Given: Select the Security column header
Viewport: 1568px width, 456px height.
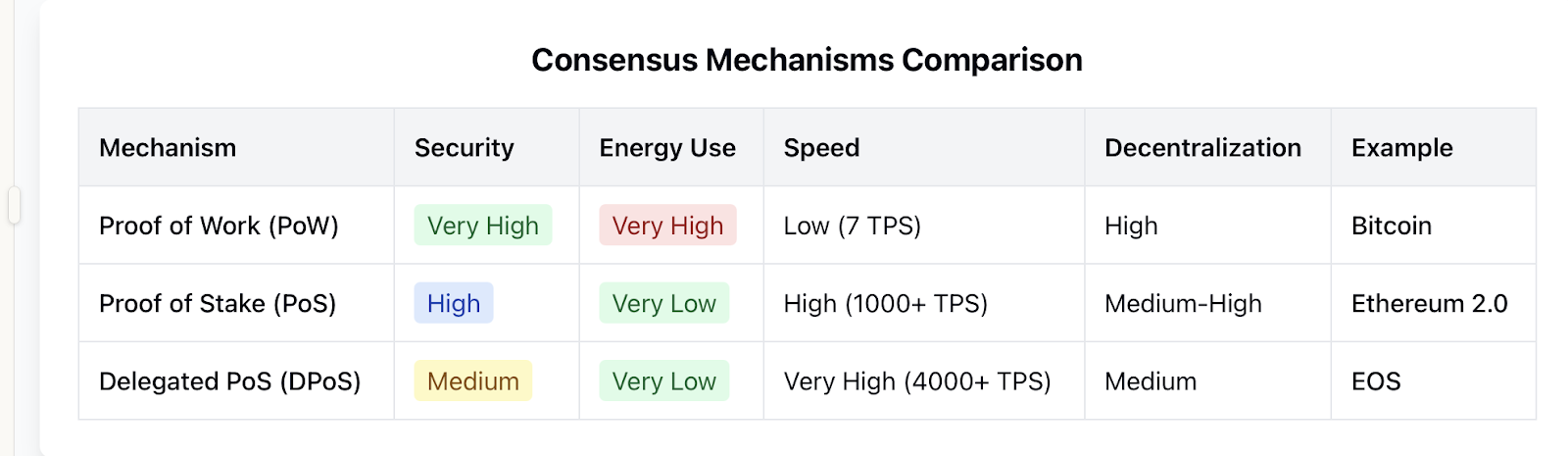Looking at the screenshot, I should click(464, 148).
